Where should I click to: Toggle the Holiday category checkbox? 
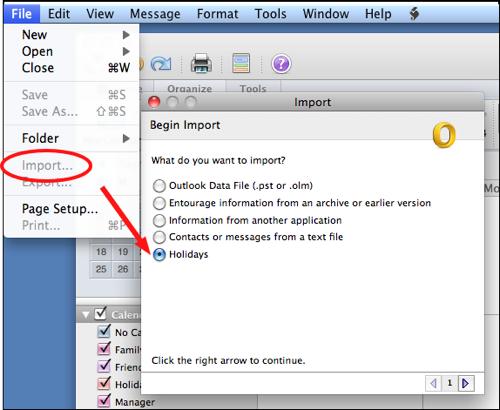pyautogui.click(x=104, y=383)
